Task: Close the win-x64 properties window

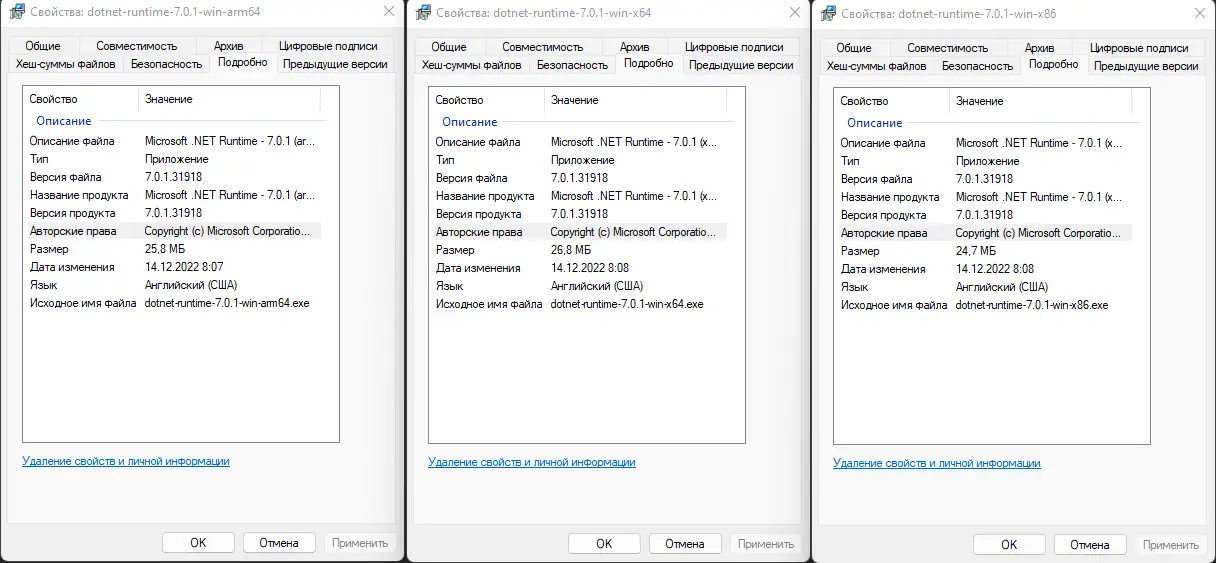Action: pos(792,14)
